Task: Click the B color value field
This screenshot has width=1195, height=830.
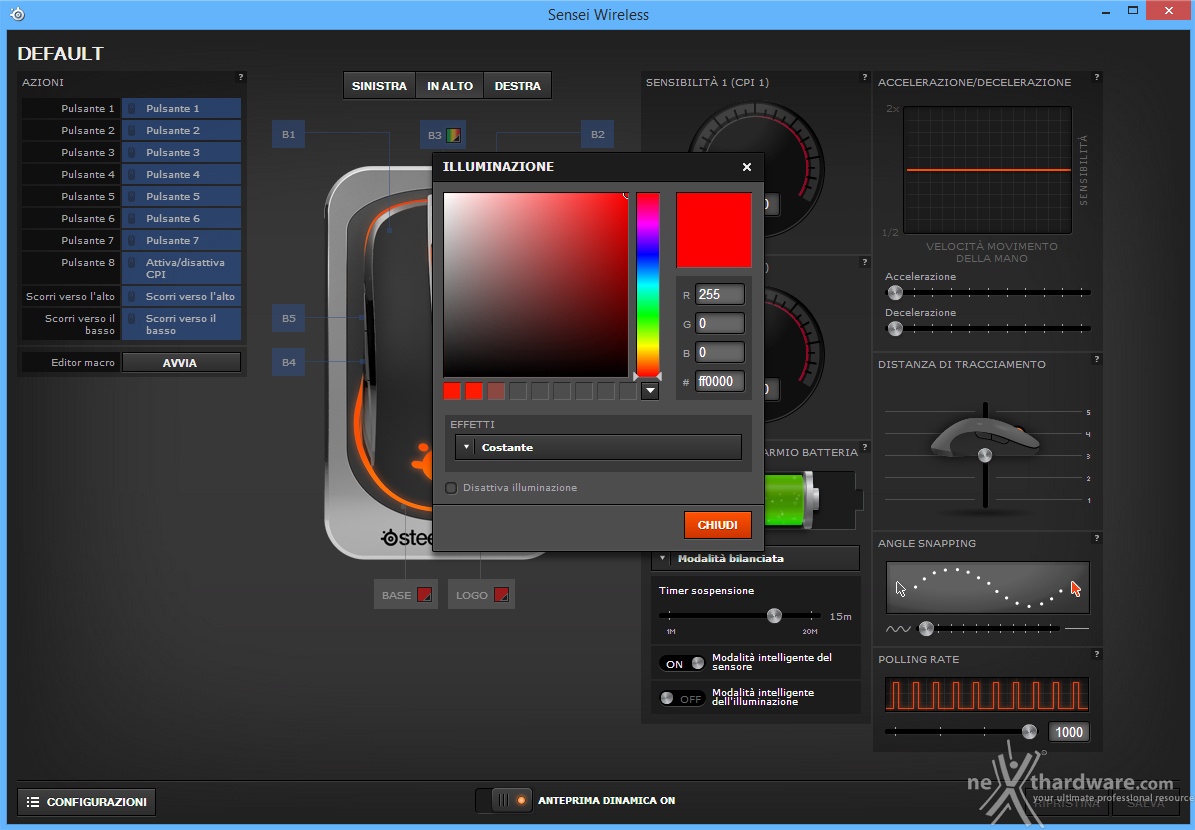Action: [719, 353]
